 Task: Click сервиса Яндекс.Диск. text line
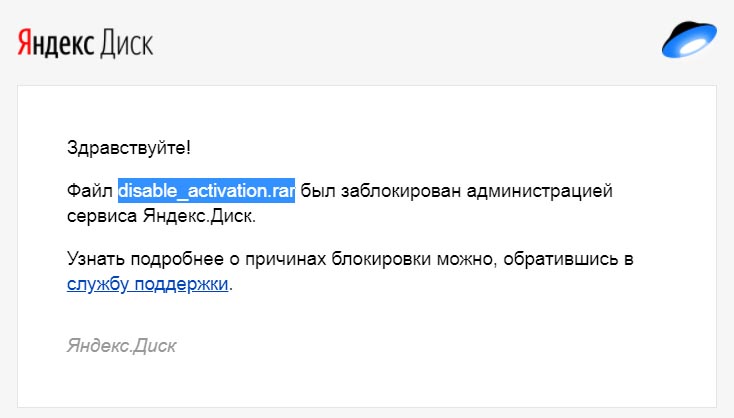161,216
